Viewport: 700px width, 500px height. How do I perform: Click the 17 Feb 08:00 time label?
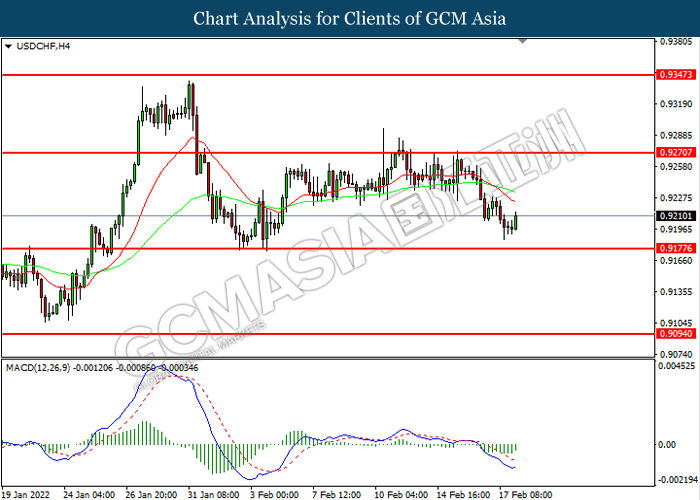pyautogui.click(x=525, y=495)
